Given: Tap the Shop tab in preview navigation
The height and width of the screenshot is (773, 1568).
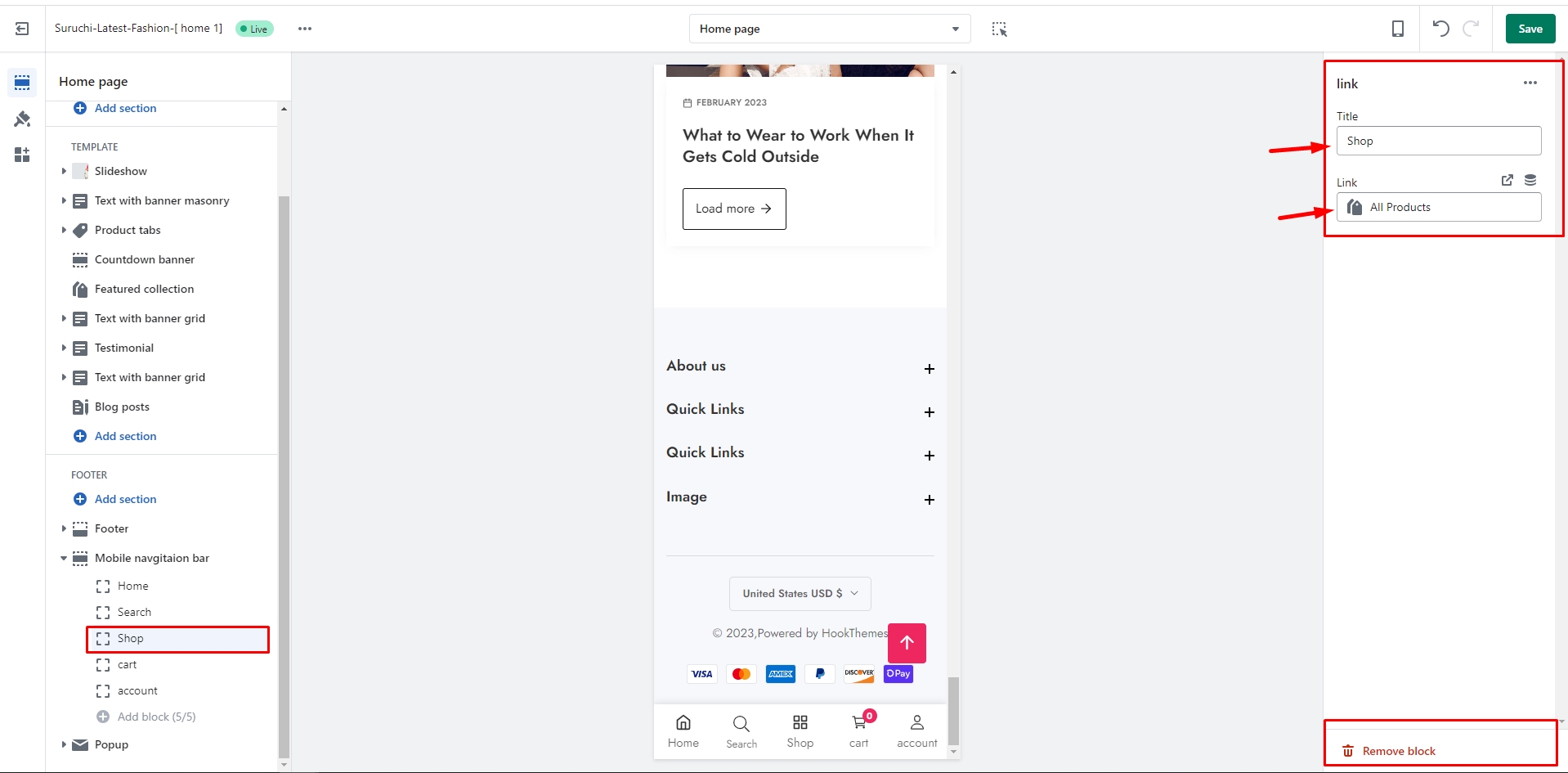Looking at the screenshot, I should point(800,731).
